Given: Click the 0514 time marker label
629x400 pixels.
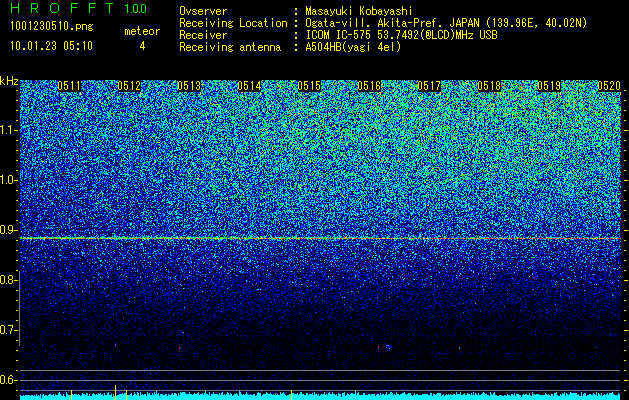Looking at the screenshot, I should (249, 86).
